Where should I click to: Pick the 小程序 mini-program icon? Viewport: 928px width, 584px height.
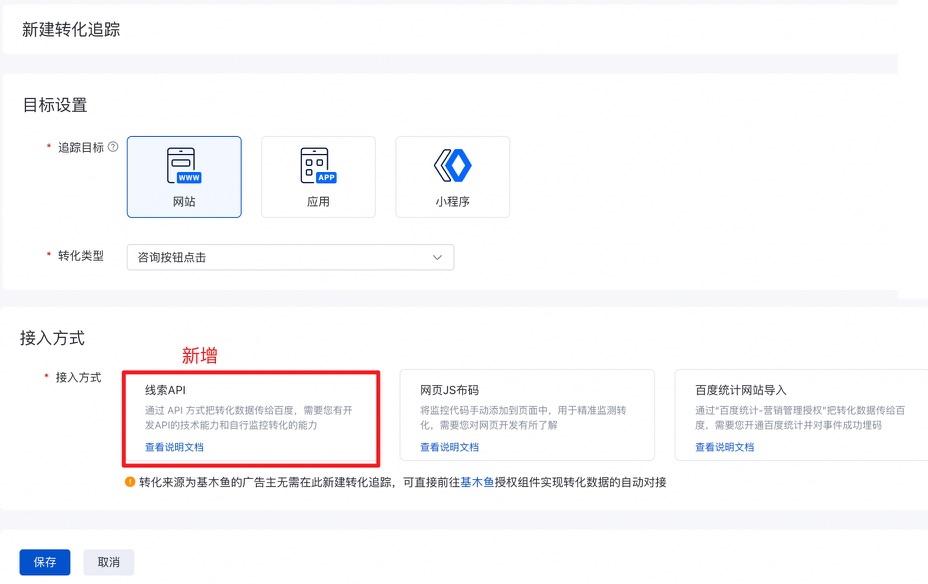tap(453, 165)
